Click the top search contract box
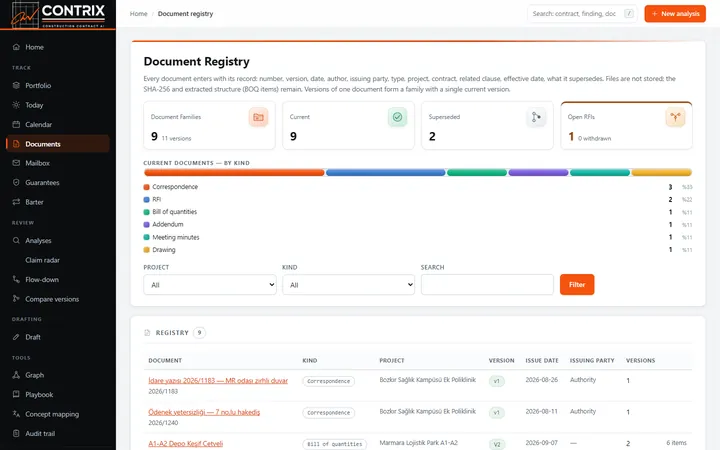The width and height of the screenshot is (720, 450). click(582, 14)
